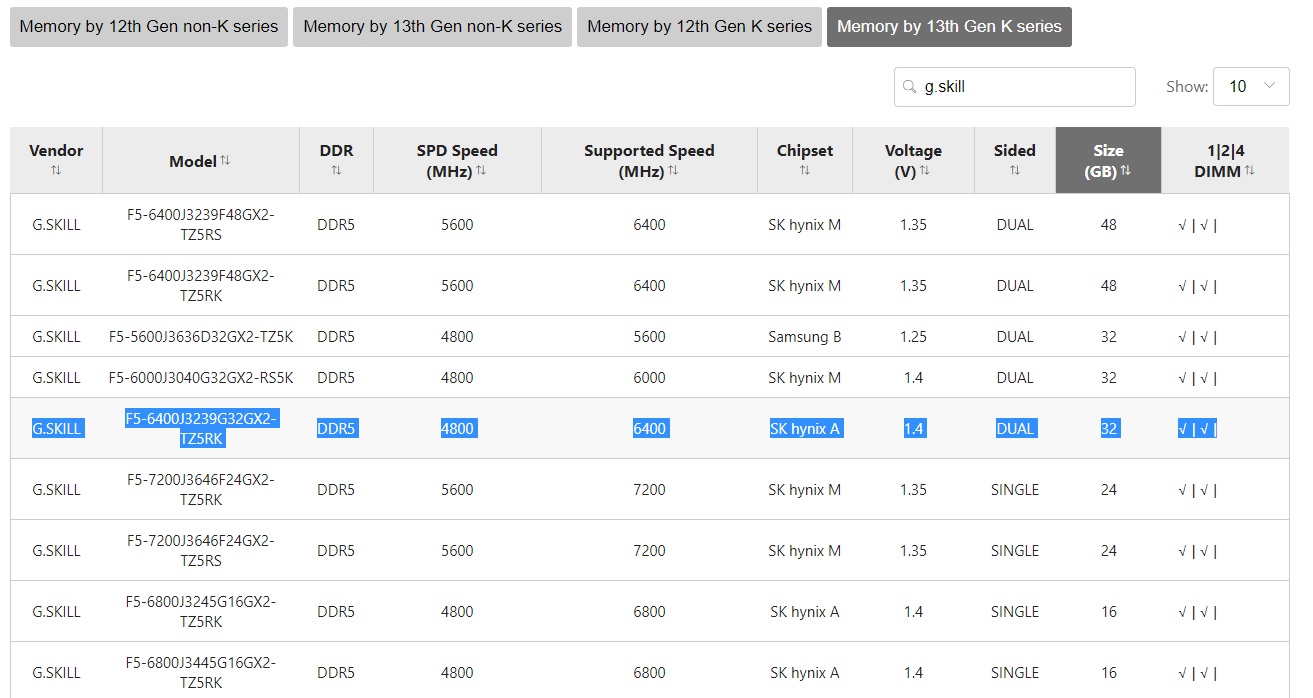Image resolution: width=1313 pixels, height=698 pixels.
Task: Sort by Chipset column sort arrows
Action: (805, 171)
